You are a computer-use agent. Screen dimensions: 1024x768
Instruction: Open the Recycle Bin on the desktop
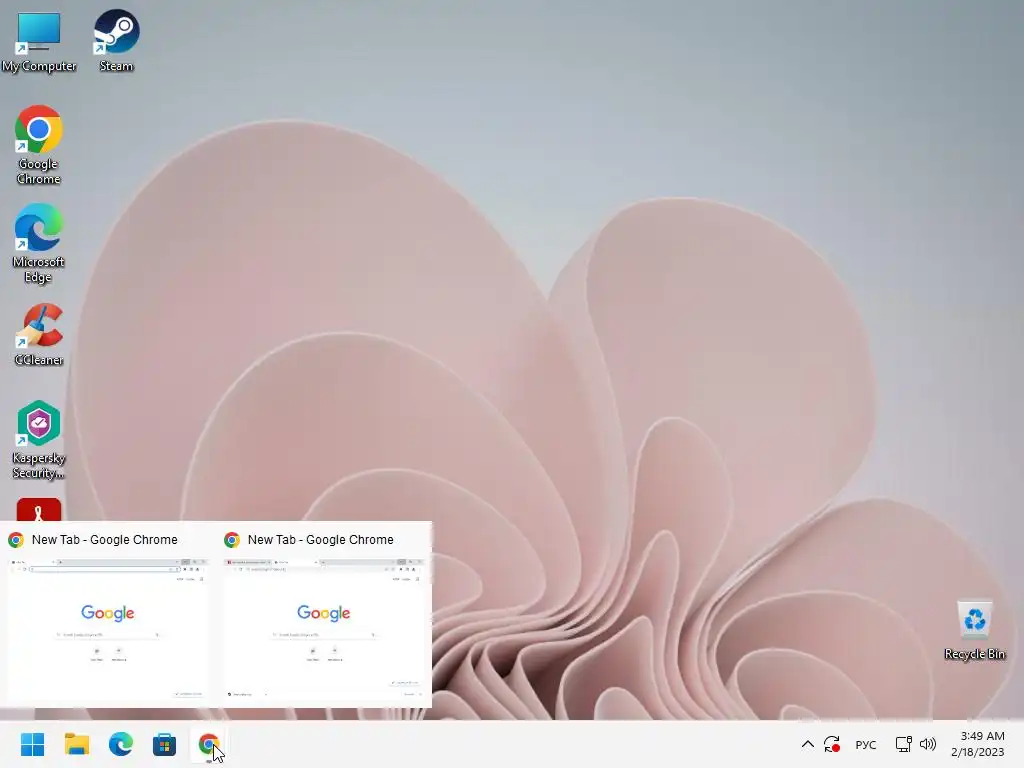point(974,630)
